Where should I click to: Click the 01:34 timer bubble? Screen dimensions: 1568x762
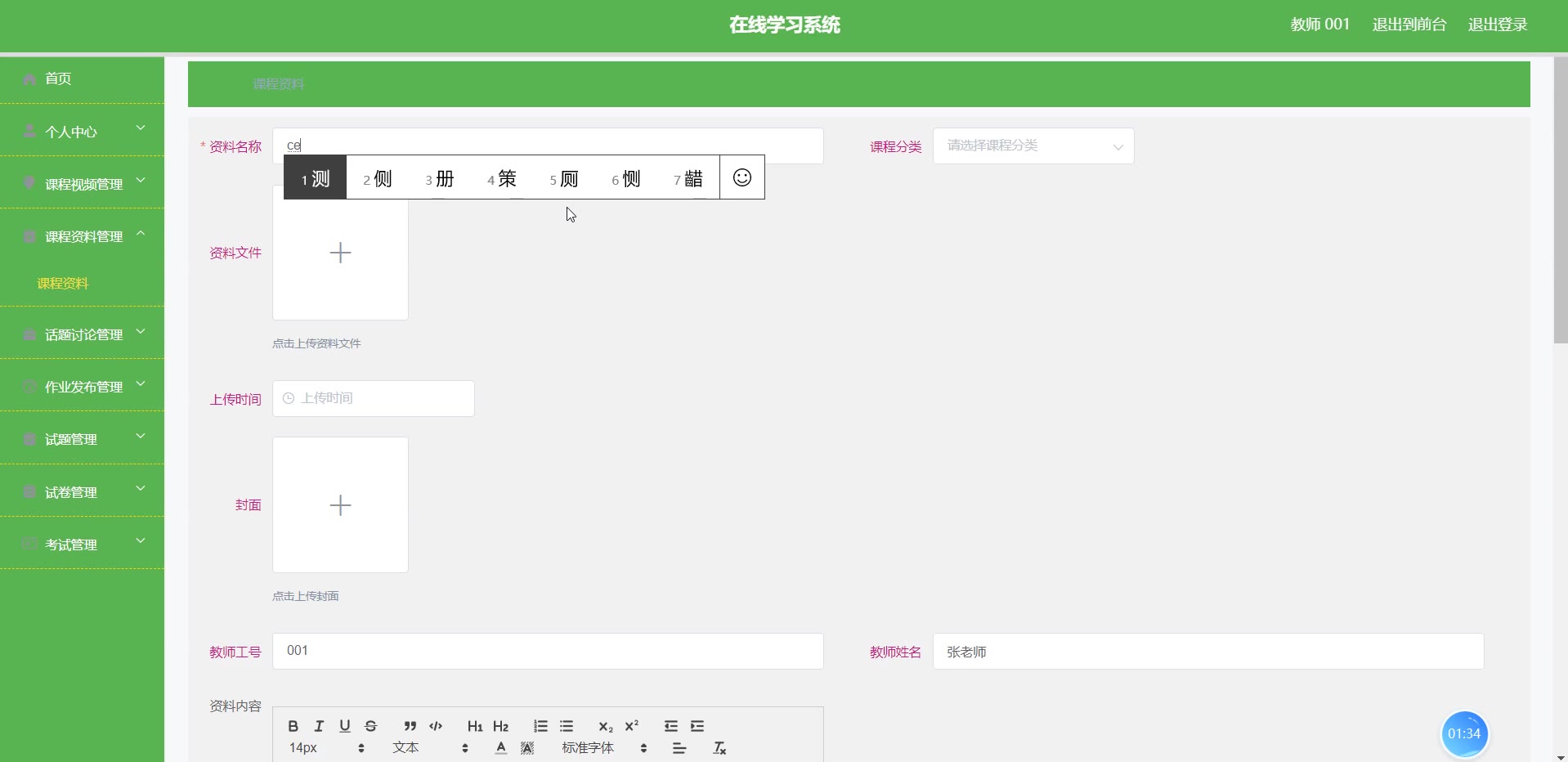1464,733
